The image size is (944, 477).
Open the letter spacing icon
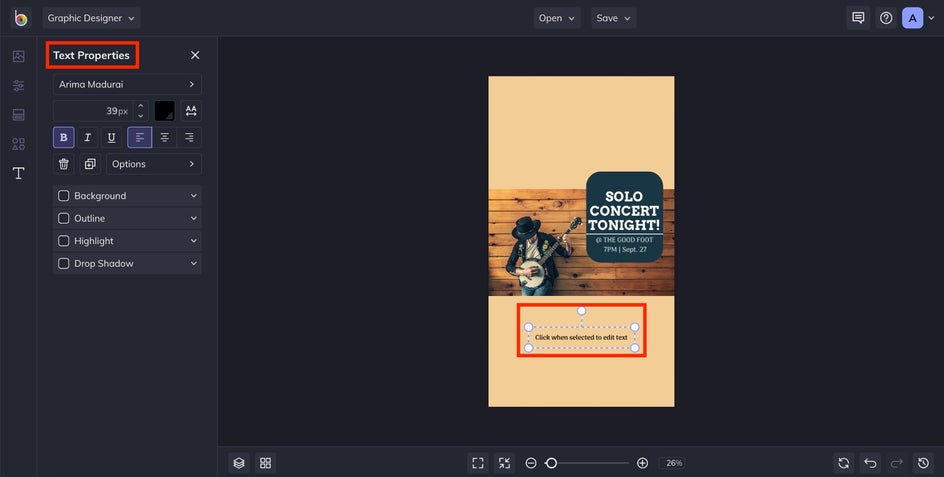point(191,111)
